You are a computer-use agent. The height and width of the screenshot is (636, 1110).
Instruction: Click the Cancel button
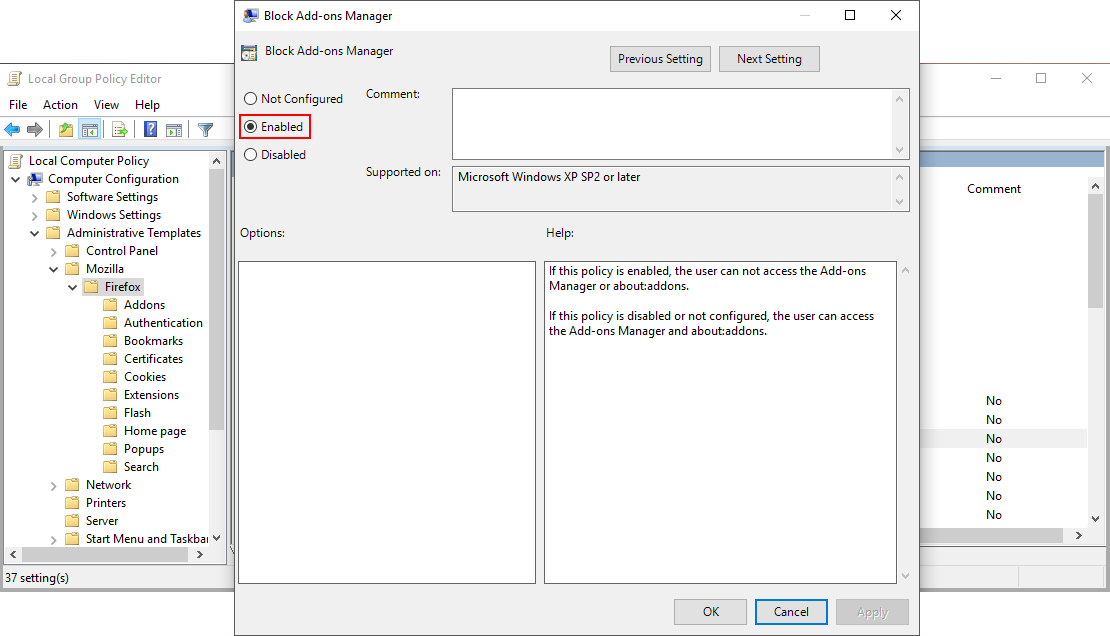pos(791,612)
